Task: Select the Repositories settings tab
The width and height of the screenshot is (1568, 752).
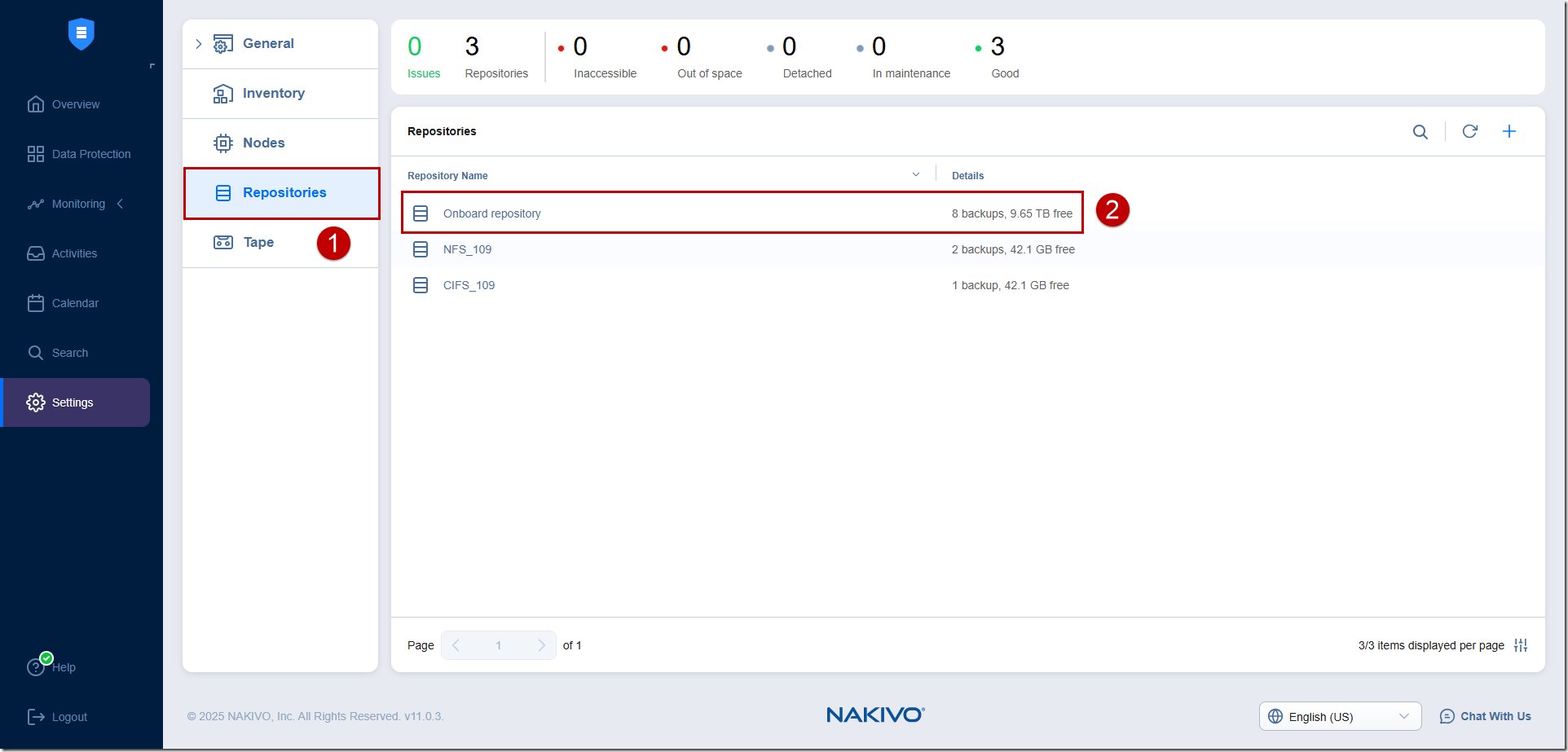Action: pyautogui.click(x=280, y=193)
